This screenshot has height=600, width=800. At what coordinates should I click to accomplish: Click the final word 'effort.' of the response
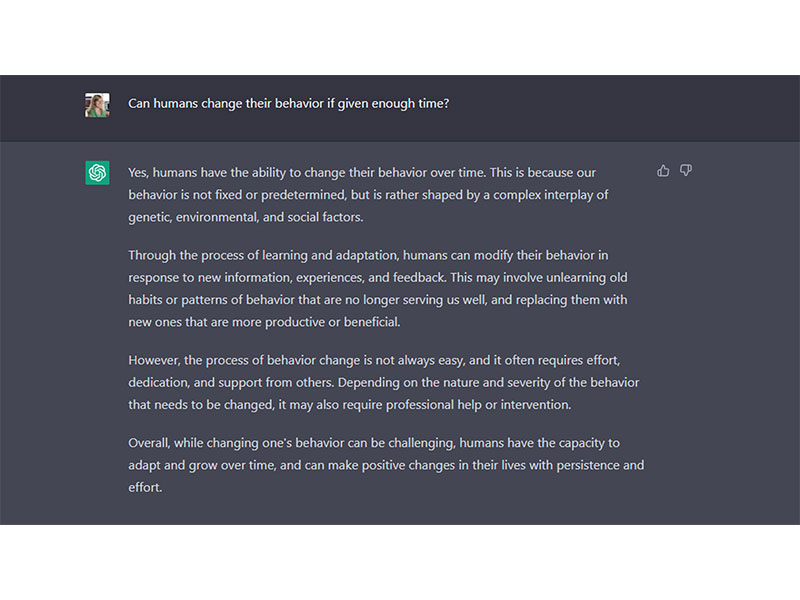click(145, 488)
